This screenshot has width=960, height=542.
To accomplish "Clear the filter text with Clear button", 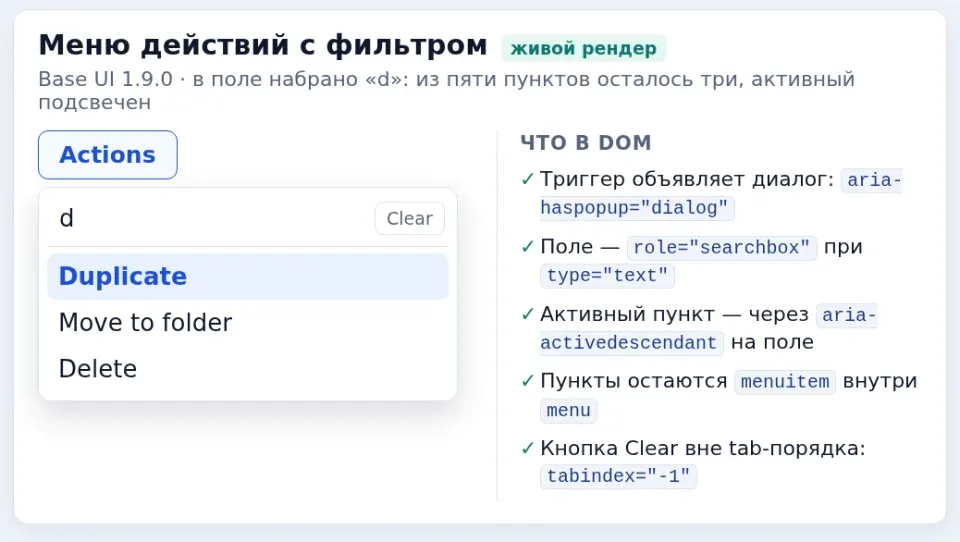I will tap(410, 218).
